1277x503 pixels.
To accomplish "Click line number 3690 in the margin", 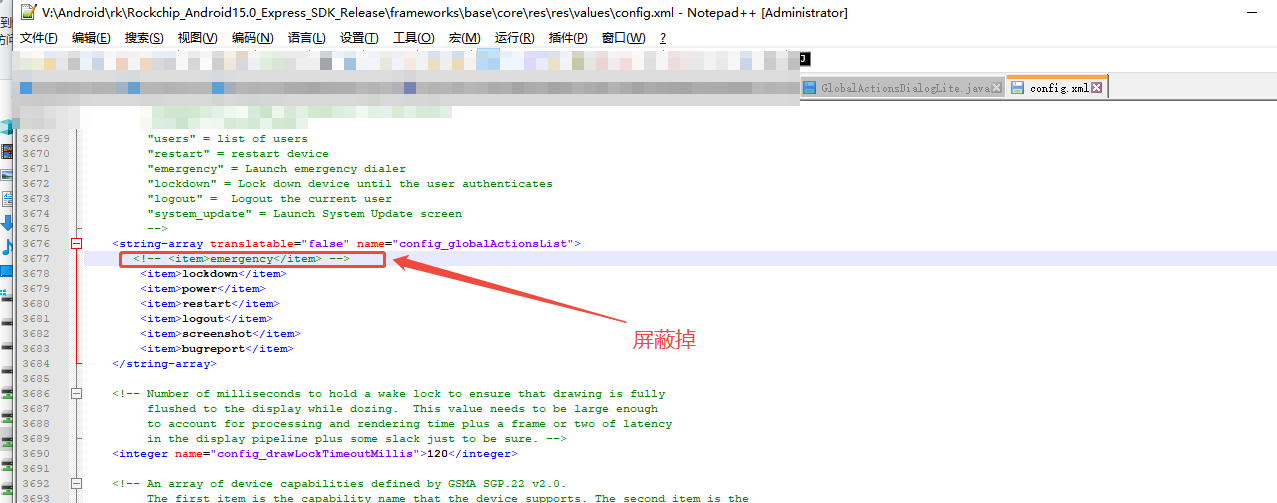I will pos(35,454).
